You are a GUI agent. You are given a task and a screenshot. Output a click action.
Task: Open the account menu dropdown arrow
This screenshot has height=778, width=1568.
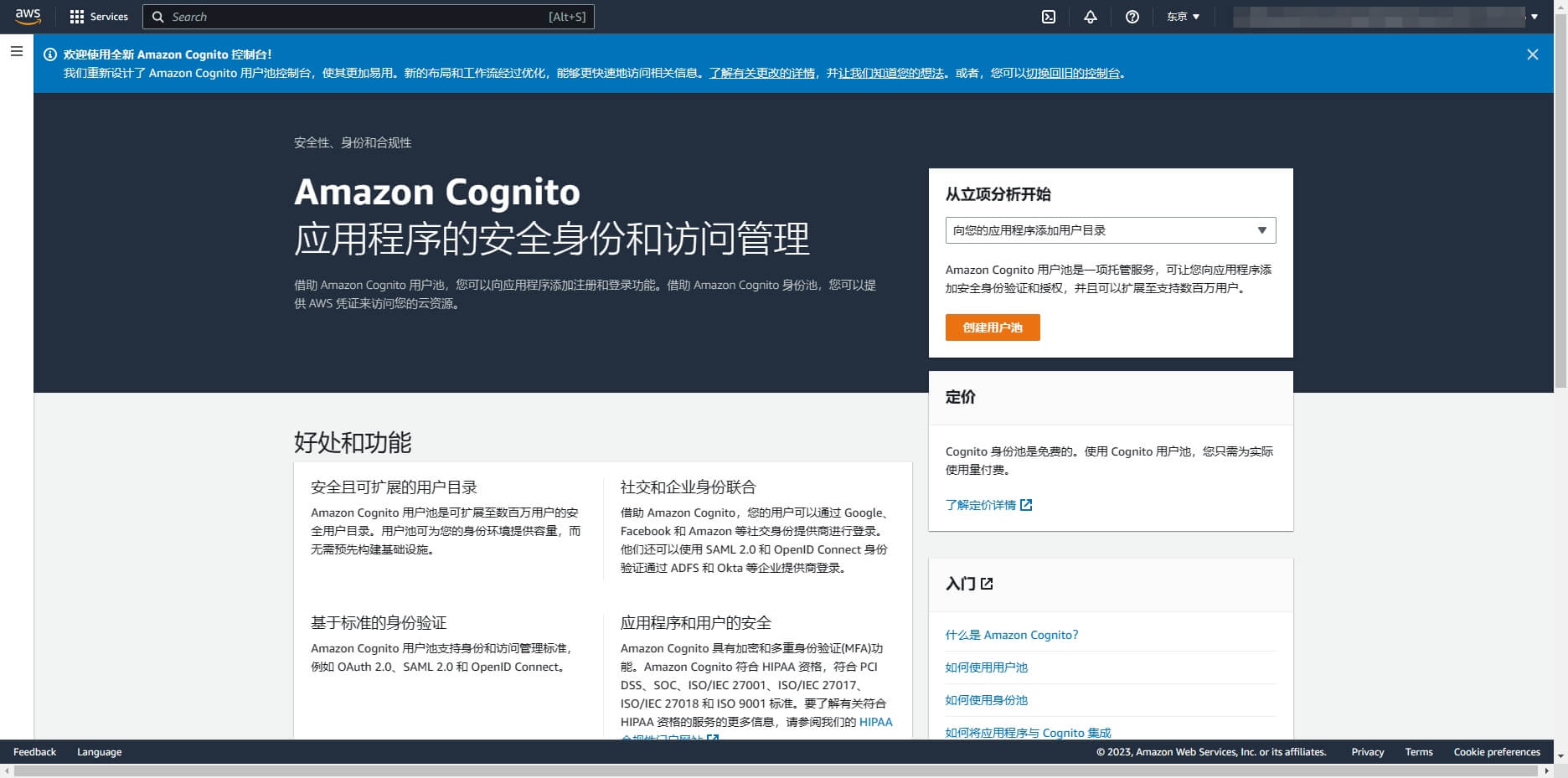click(x=1534, y=17)
